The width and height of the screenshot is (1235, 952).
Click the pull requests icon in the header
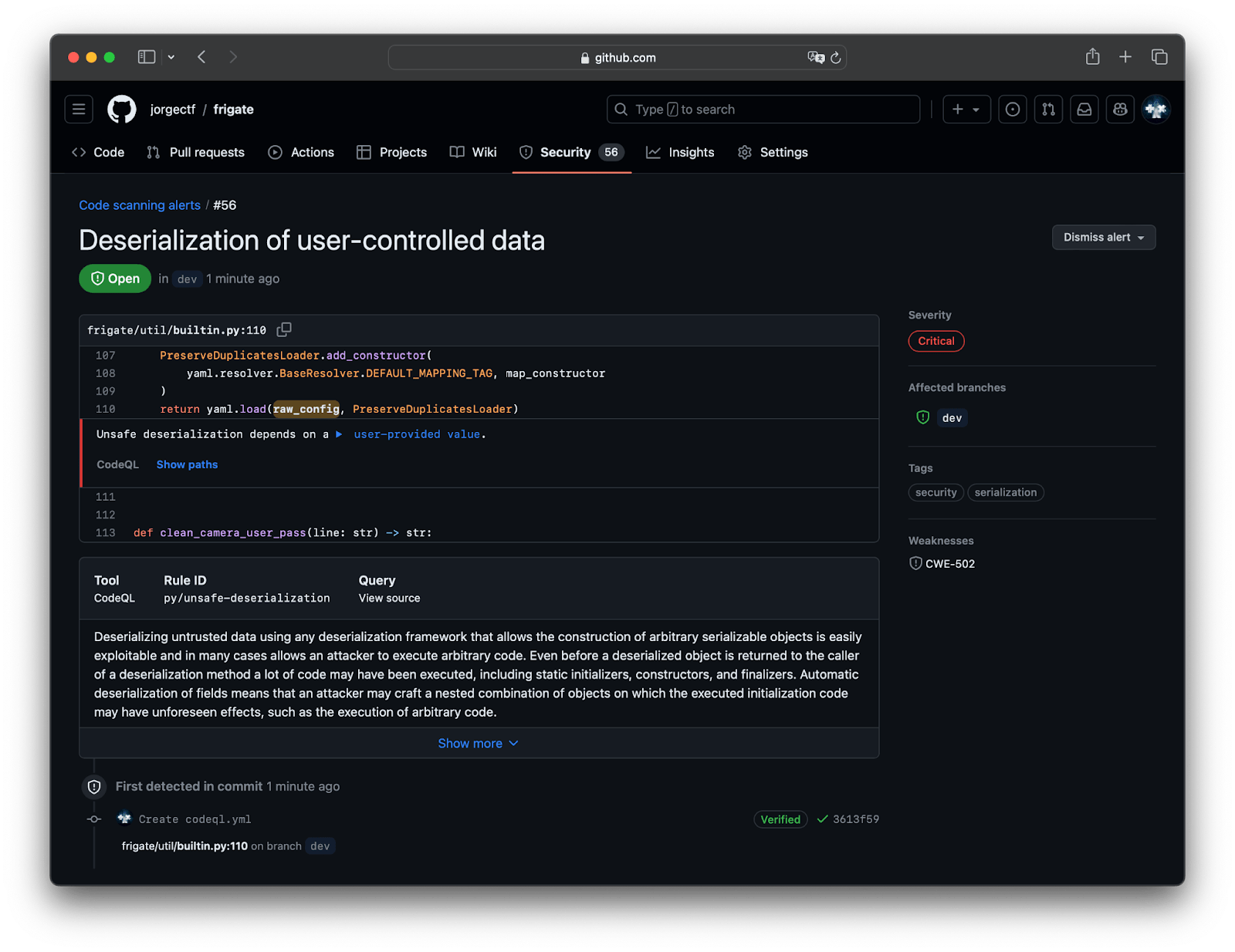(1047, 109)
